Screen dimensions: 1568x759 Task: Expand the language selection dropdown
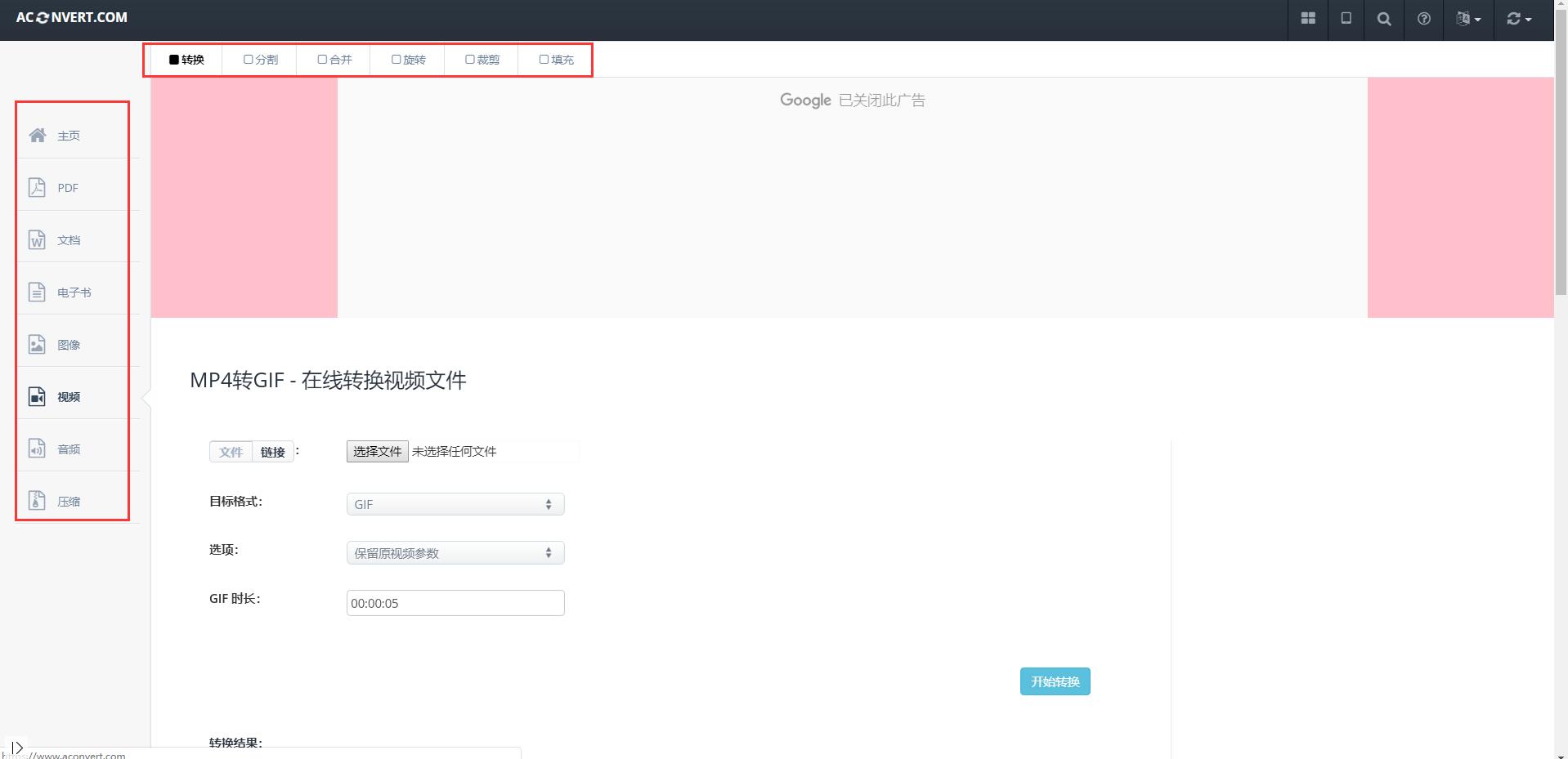click(1468, 19)
